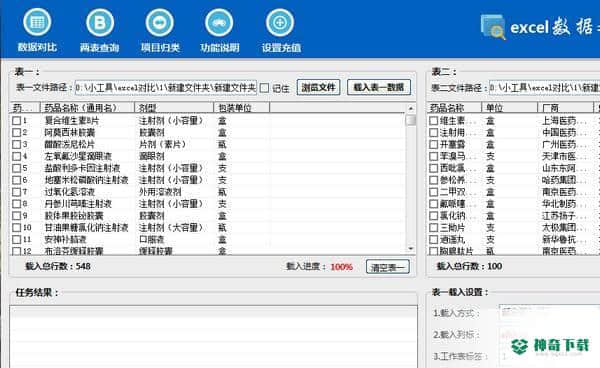Check row 2 阿莫西林胶囊
Screen dimensions: 600x368
point(16,133)
